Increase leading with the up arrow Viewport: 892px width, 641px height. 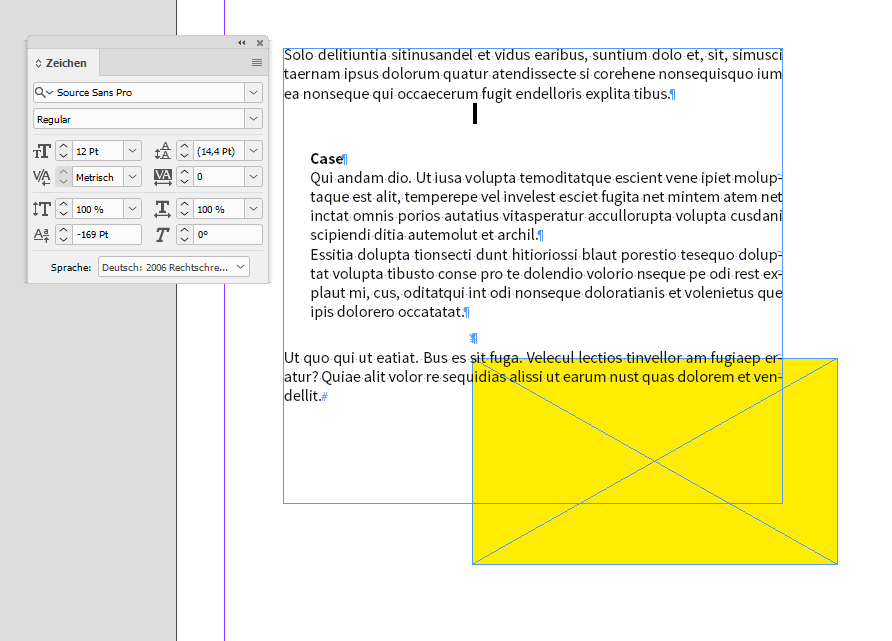(184, 147)
